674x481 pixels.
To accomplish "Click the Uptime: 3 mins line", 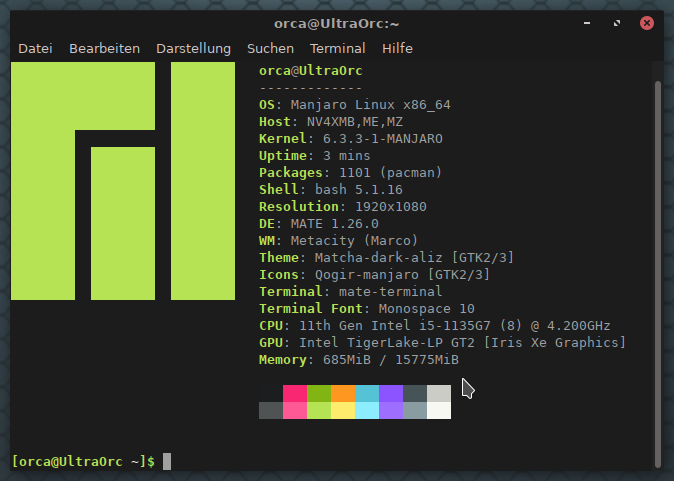I will [315, 156].
